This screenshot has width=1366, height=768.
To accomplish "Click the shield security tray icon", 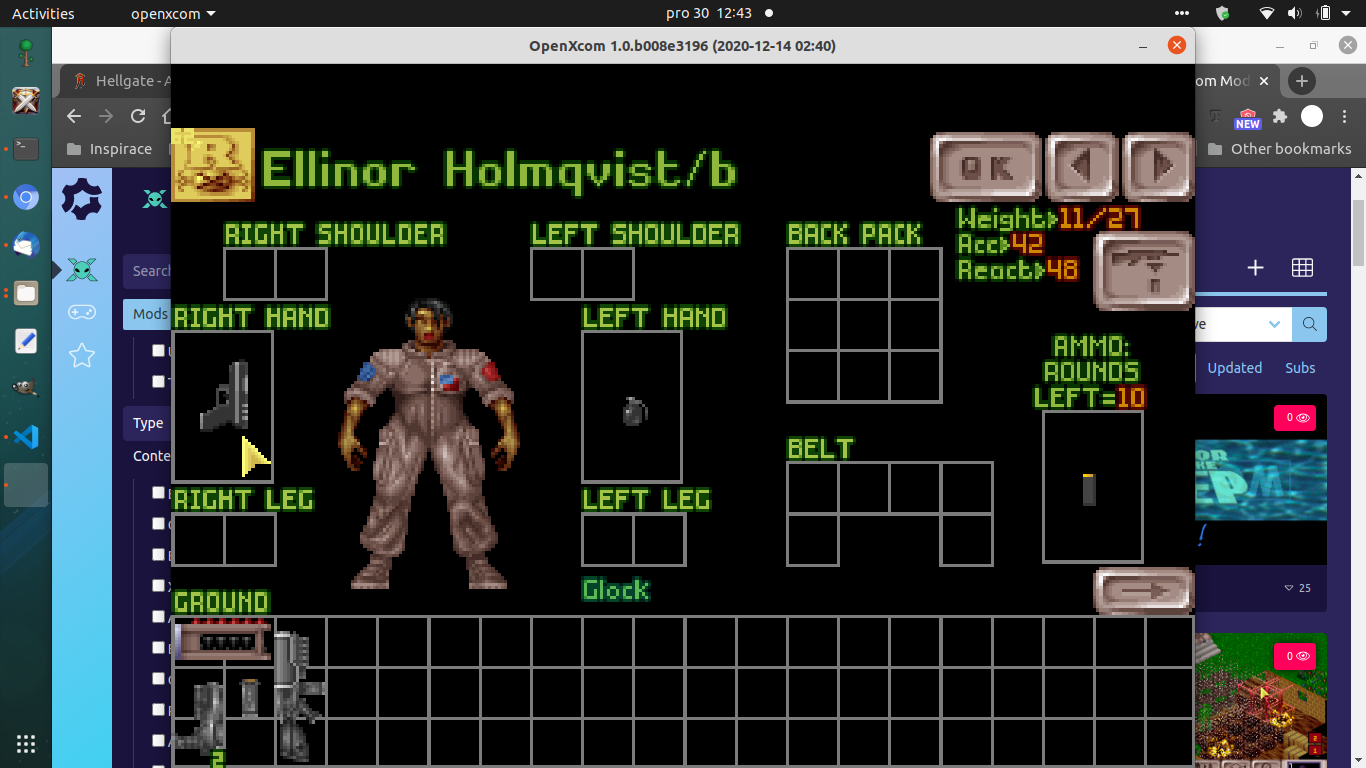I will pos(1222,14).
